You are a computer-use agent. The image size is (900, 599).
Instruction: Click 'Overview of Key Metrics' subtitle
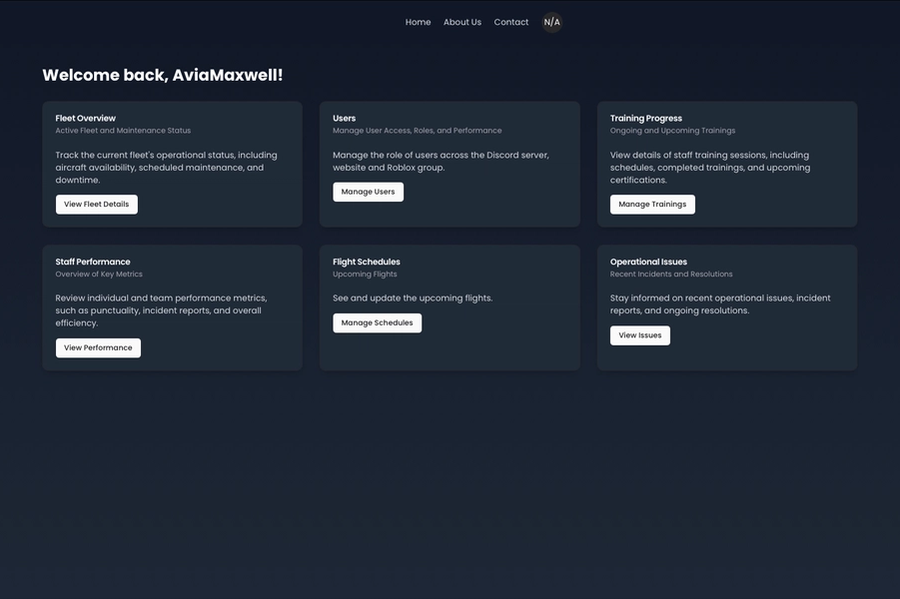99,274
